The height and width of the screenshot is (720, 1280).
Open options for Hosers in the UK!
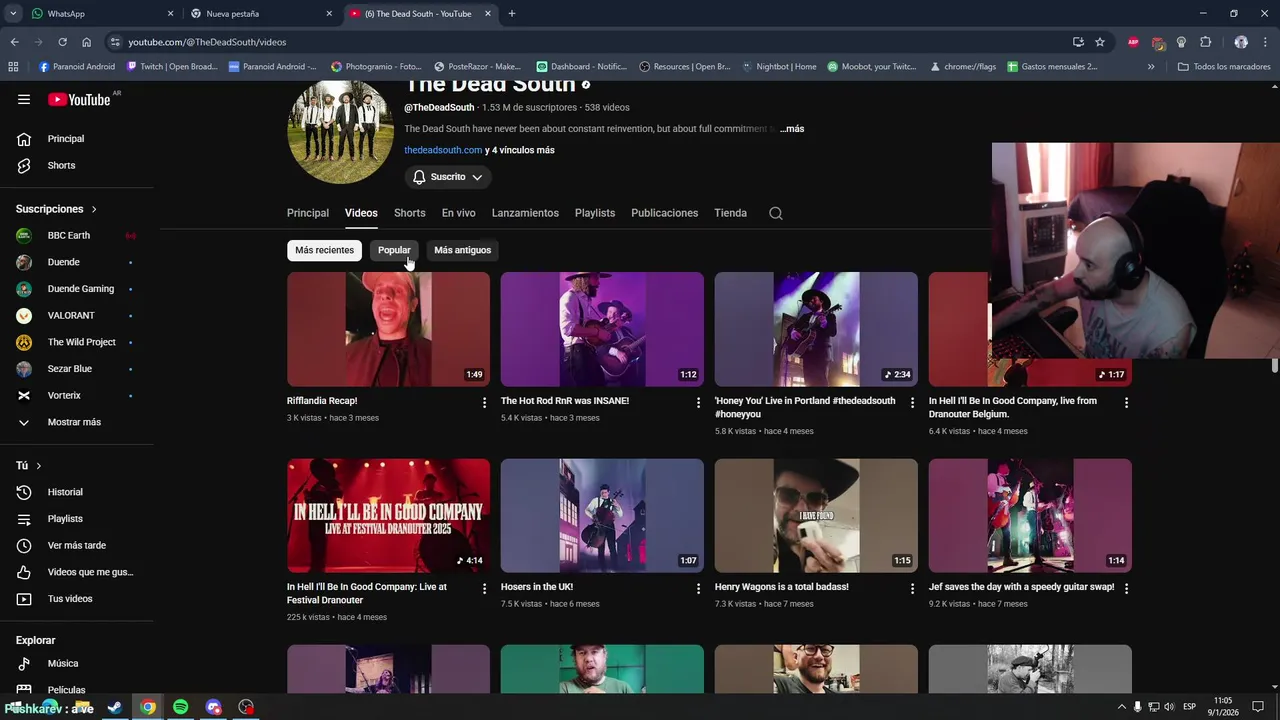tap(698, 589)
